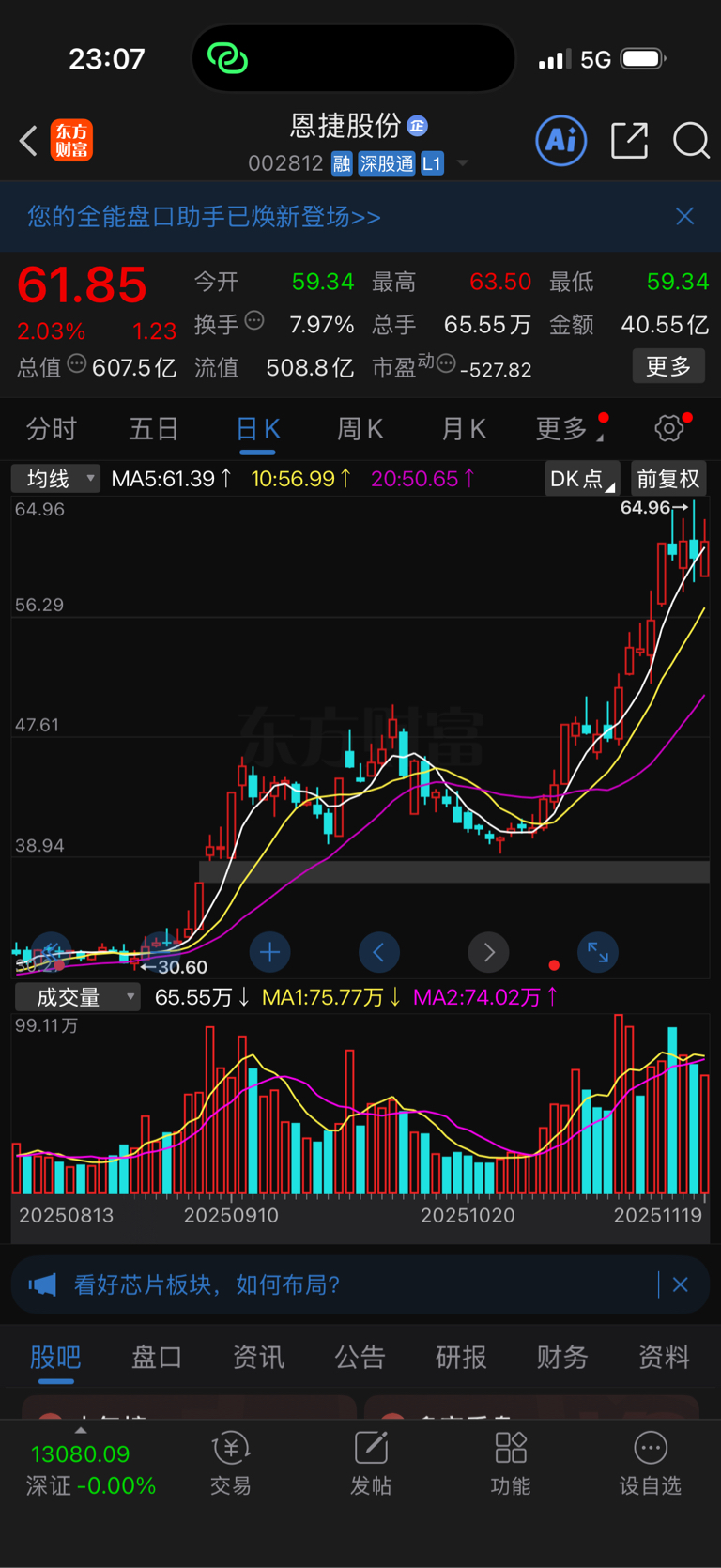Select the 股吧 tab
The image size is (721, 1568).
[55, 1358]
